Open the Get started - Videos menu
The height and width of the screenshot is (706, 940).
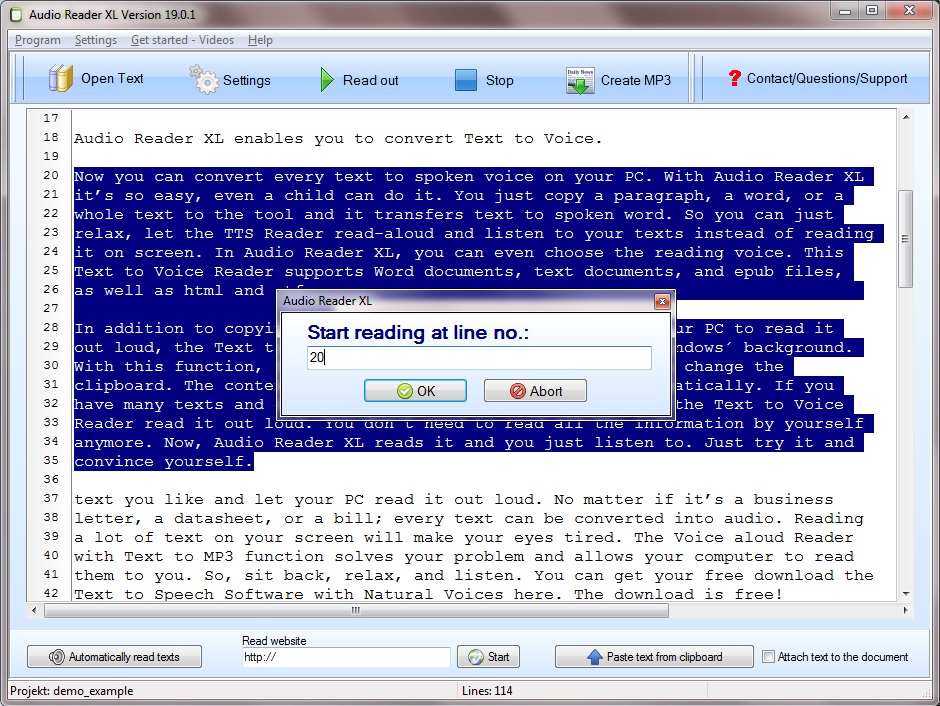pyautogui.click(x=182, y=40)
